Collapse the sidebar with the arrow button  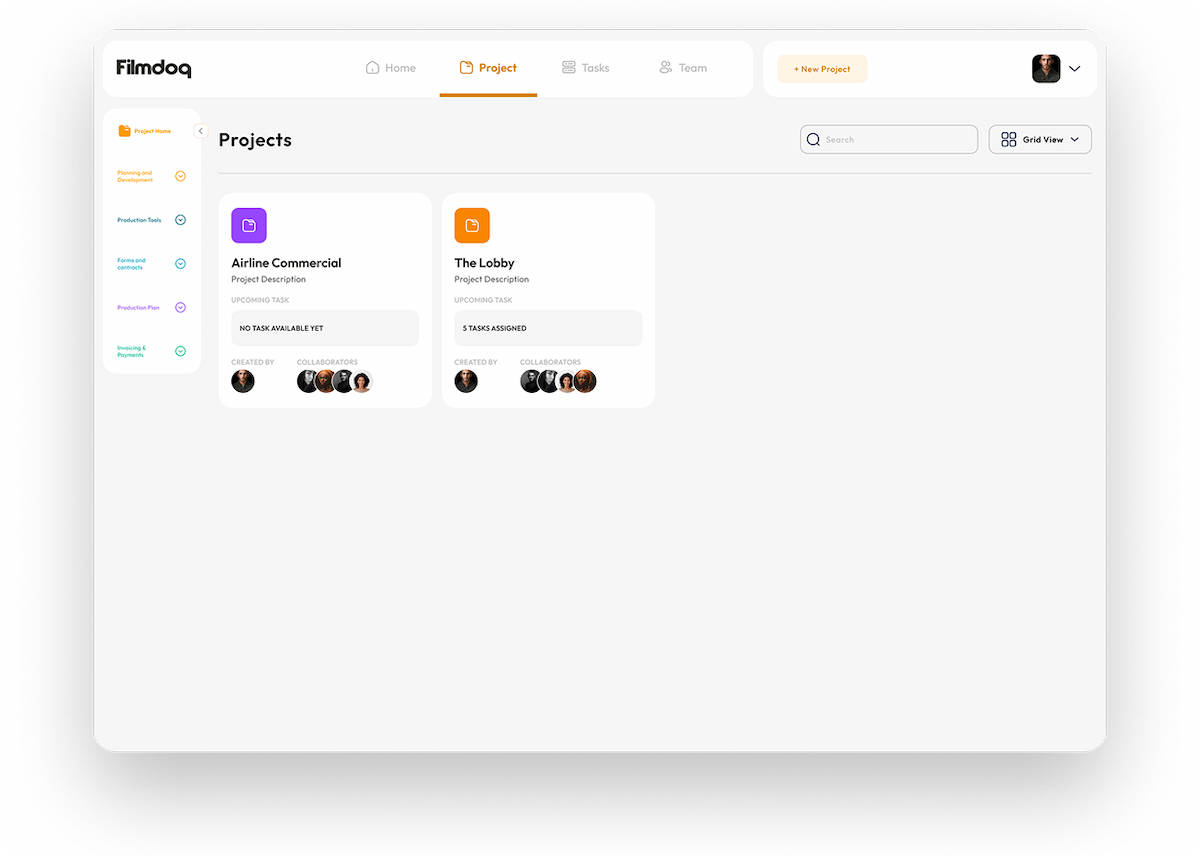point(200,131)
